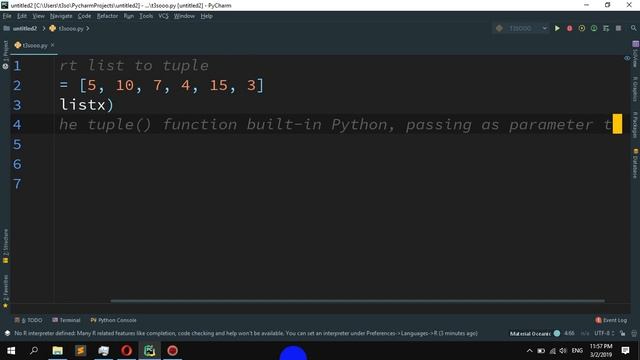Stop the running process square icon
This screenshot has height=360, width=640.
coord(618,28)
